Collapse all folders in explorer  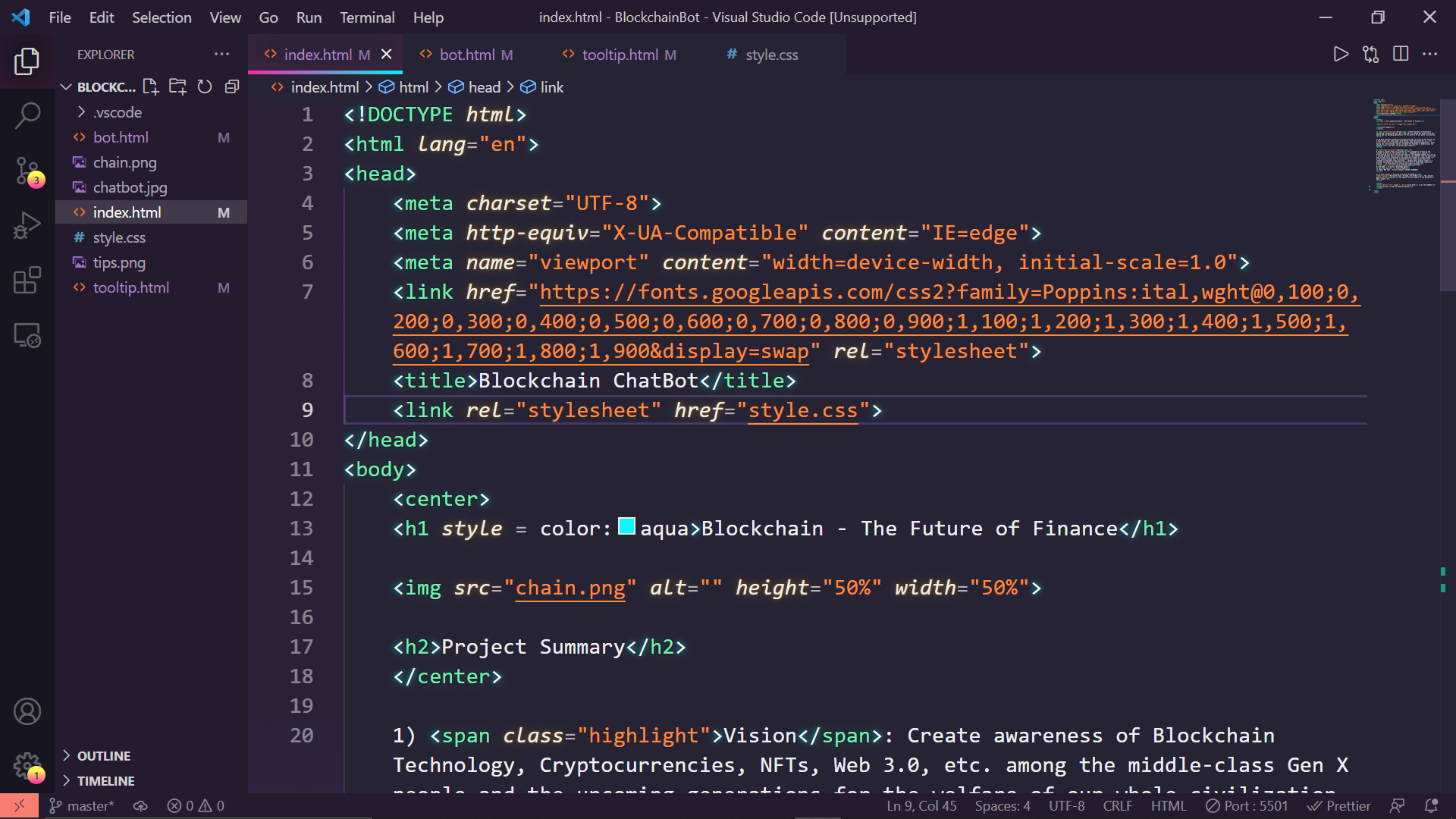click(x=232, y=86)
